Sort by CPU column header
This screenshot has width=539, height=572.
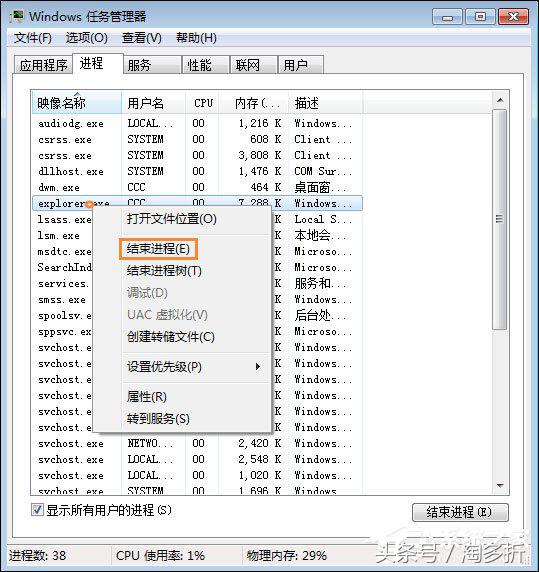(203, 103)
